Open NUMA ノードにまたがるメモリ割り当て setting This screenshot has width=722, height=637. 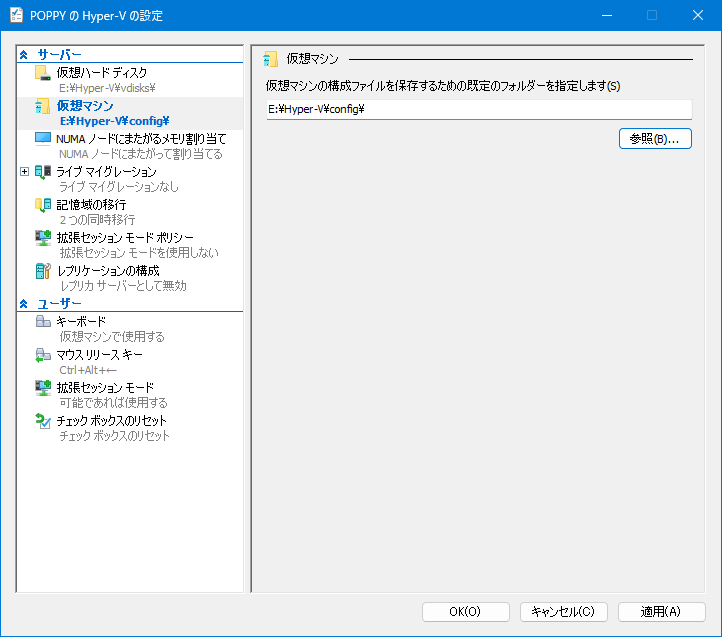click(141, 139)
